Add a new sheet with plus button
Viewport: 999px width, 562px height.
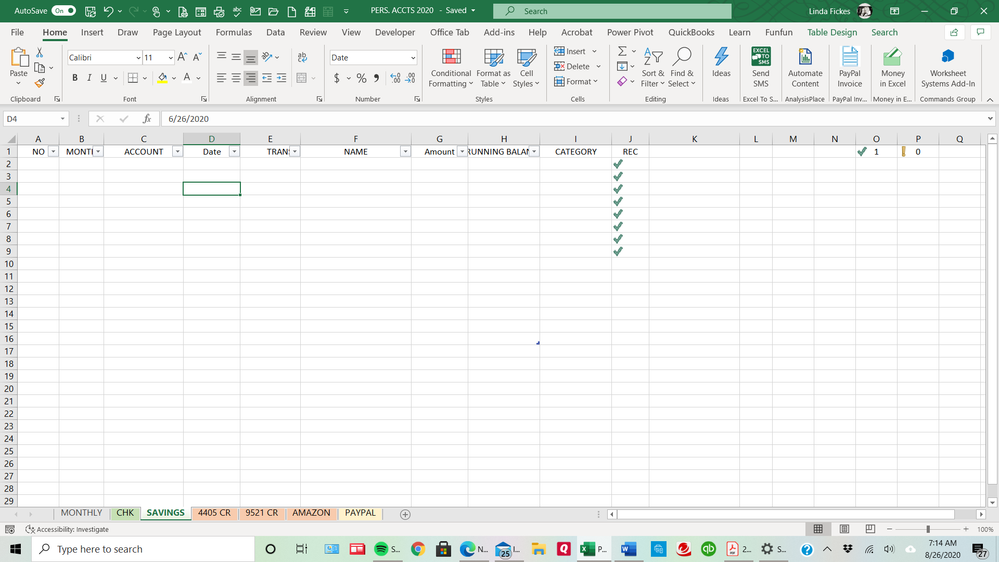405,514
